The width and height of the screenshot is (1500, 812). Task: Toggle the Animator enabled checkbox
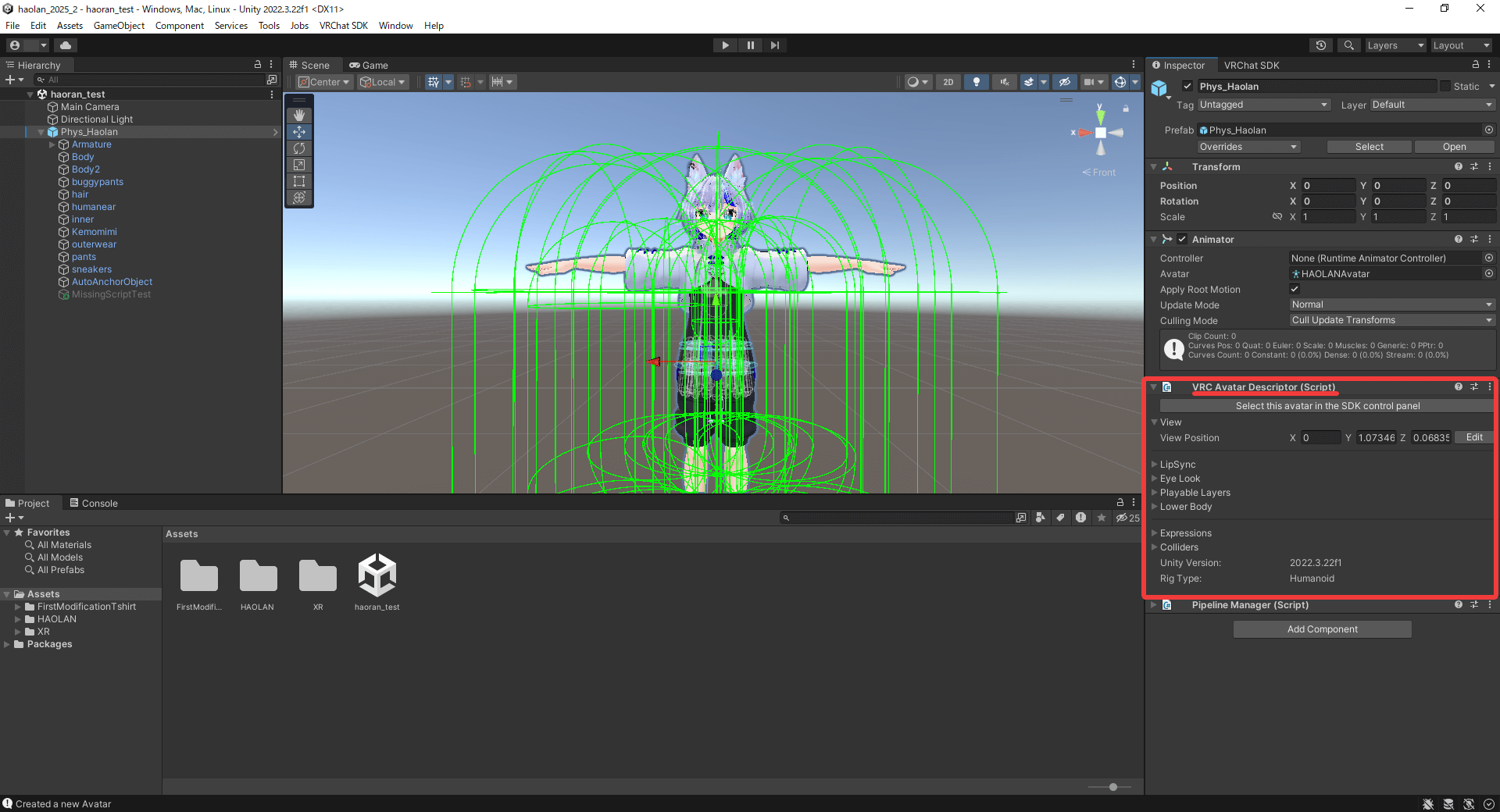click(1182, 240)
